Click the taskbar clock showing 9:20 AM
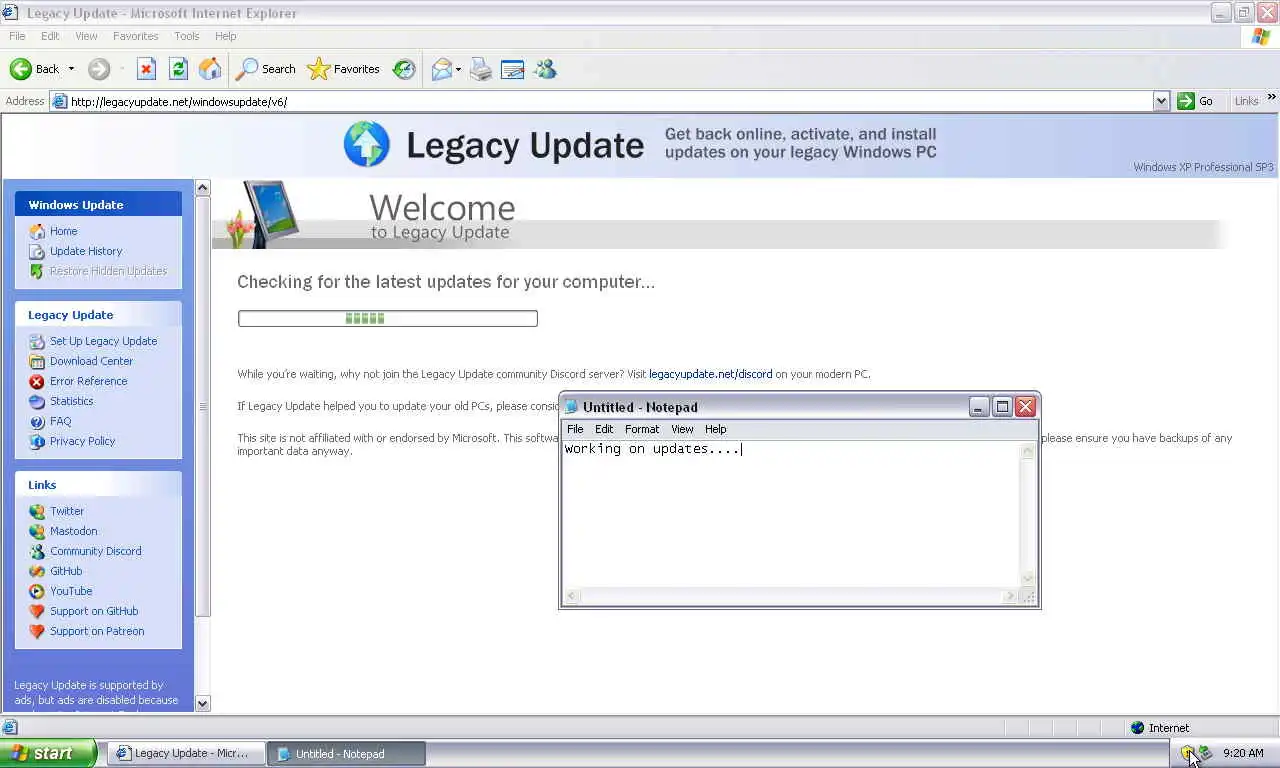The height and width of the screenshot is (768, 1280). [1243, 753]
